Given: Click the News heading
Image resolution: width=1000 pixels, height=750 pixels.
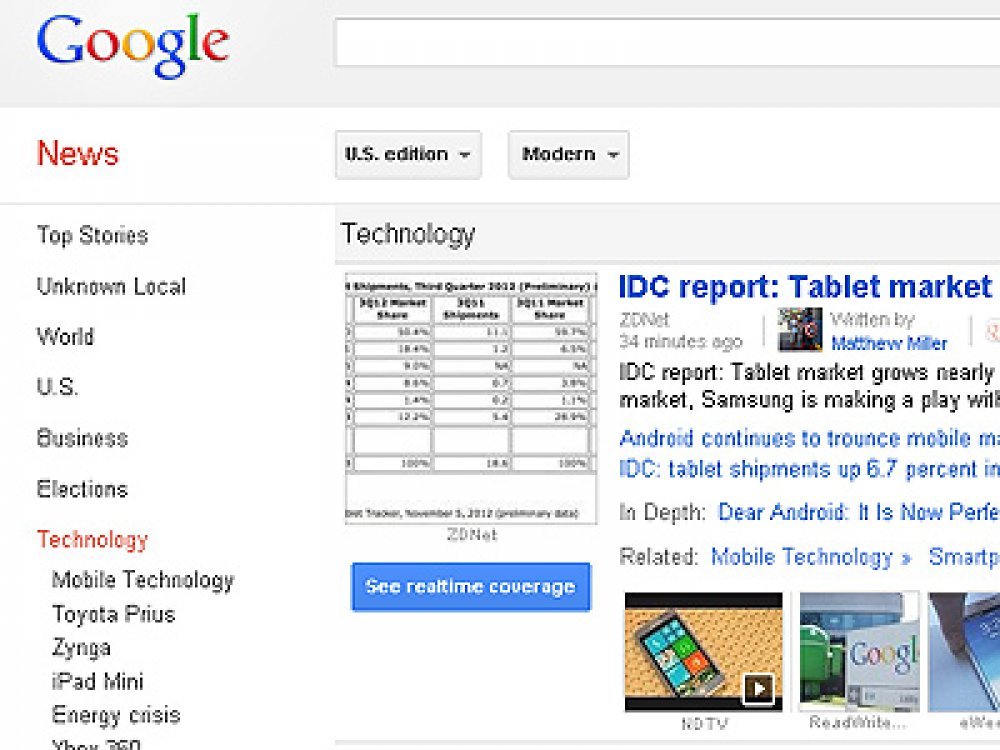Looking at the screenshot, I should coord(78,154).
